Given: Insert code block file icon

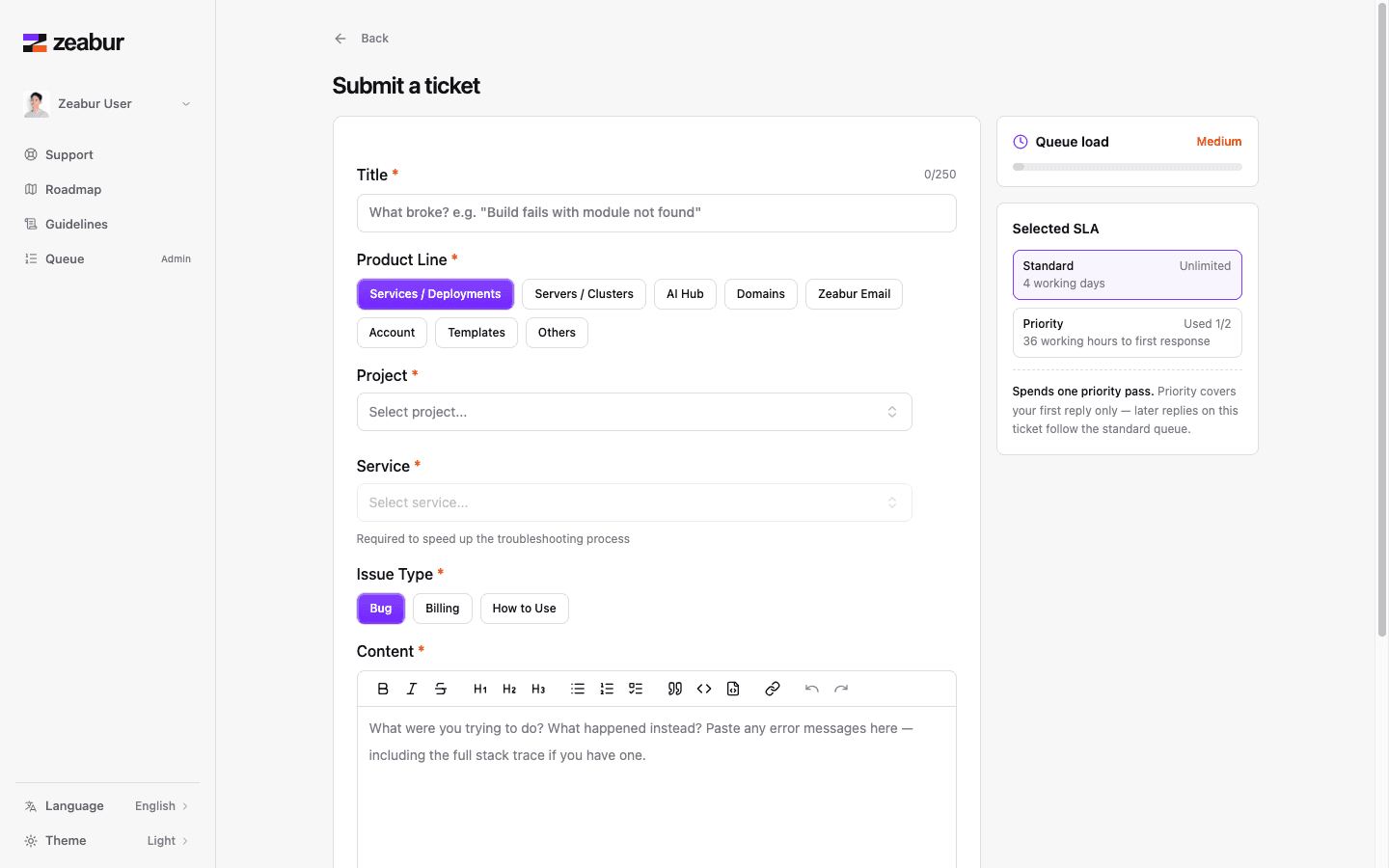Looking at the screenshot, I should coord(733,689).
